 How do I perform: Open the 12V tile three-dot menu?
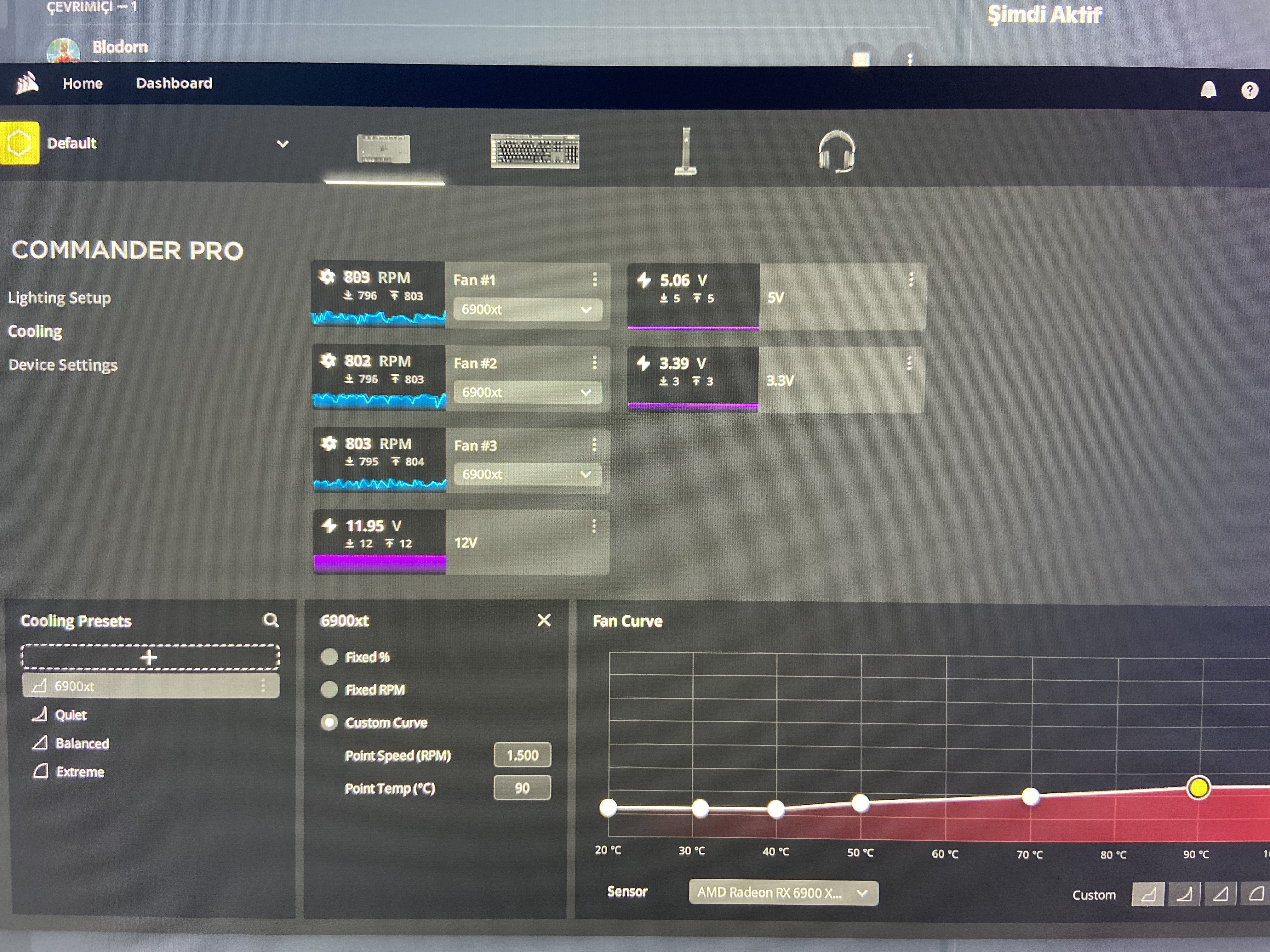(x=594, y=527)
